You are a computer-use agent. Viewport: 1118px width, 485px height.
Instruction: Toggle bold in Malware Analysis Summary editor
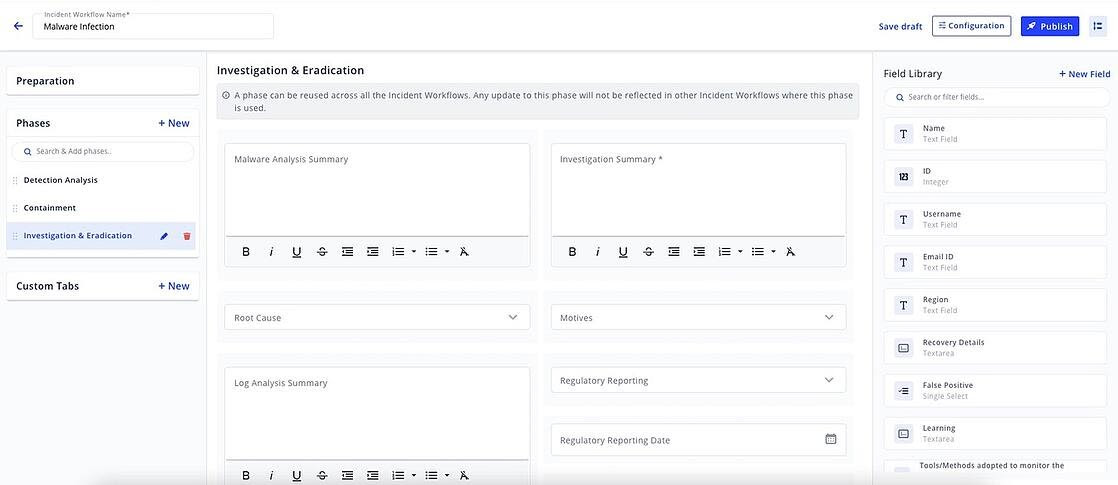[x=246, y=252]
